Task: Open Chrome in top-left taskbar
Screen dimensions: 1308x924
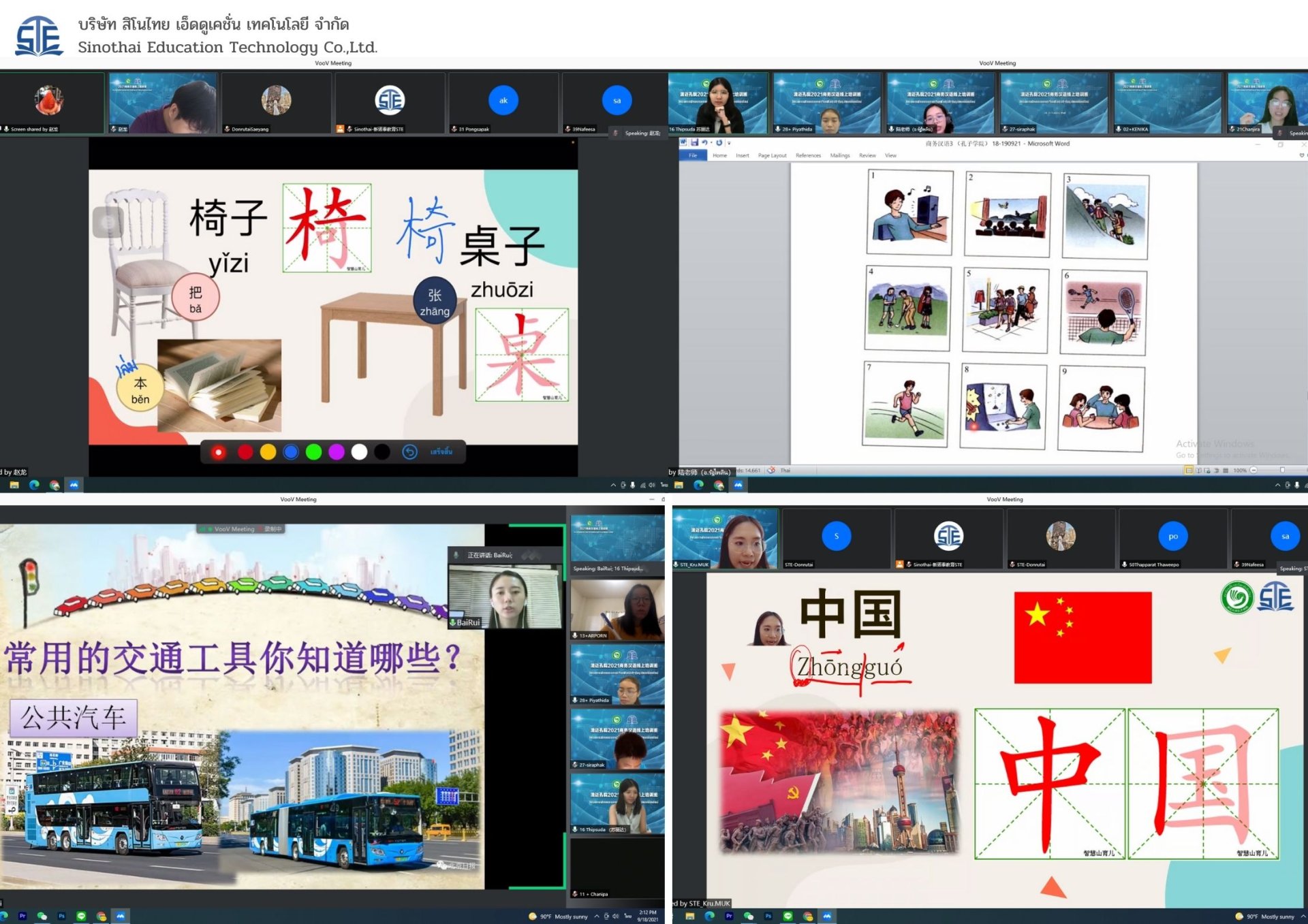Action: click(54, 485)
